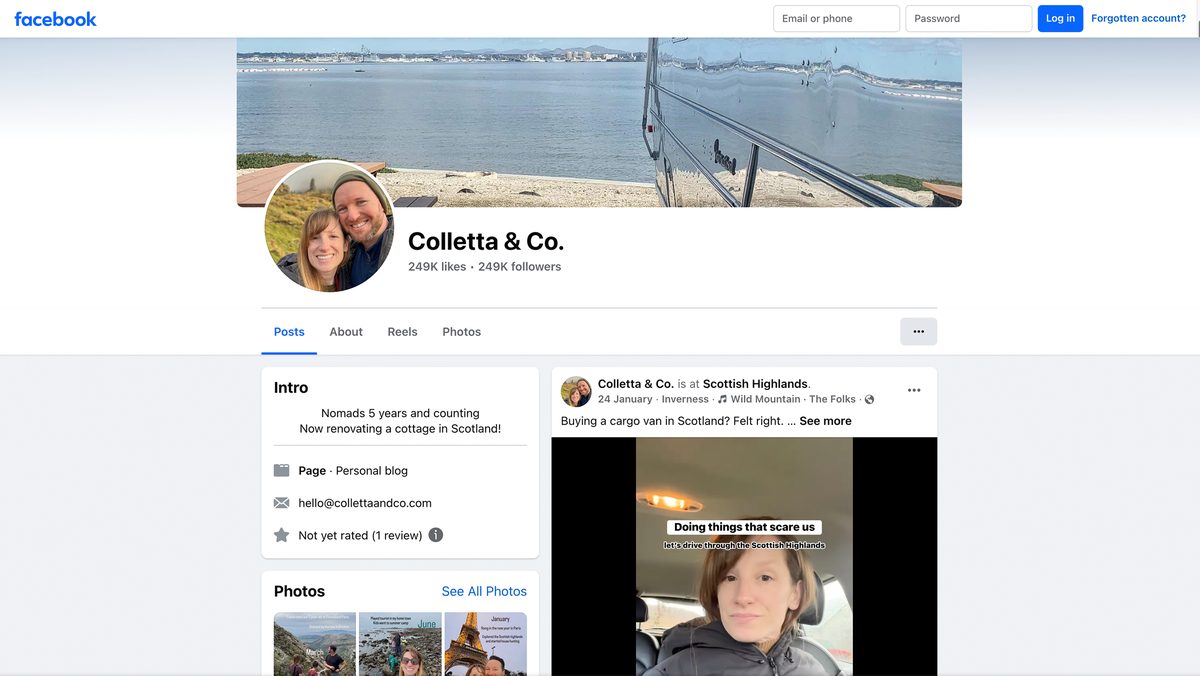1200x676 pixels.
Task: Open the page actions ellipsis menu
Action: pos(918,331)
